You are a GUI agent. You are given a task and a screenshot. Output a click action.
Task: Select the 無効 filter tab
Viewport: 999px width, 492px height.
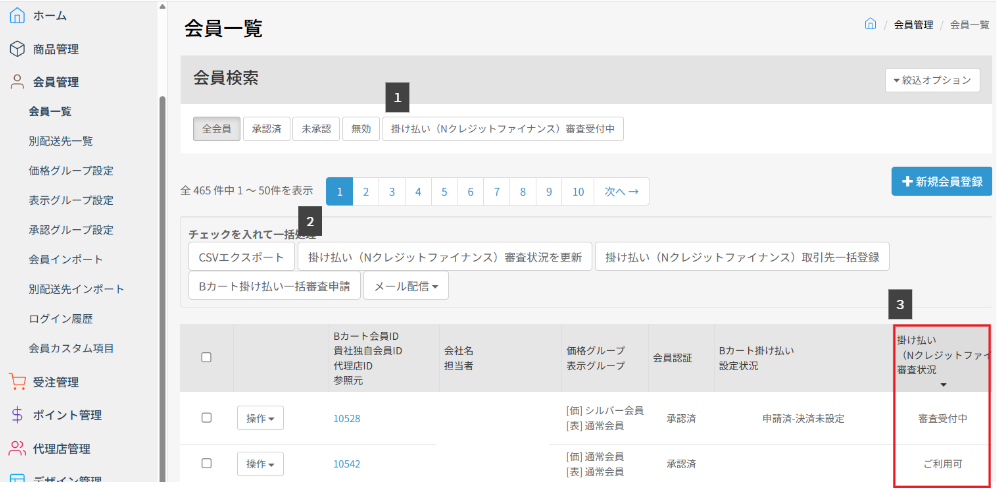point(361,128)
